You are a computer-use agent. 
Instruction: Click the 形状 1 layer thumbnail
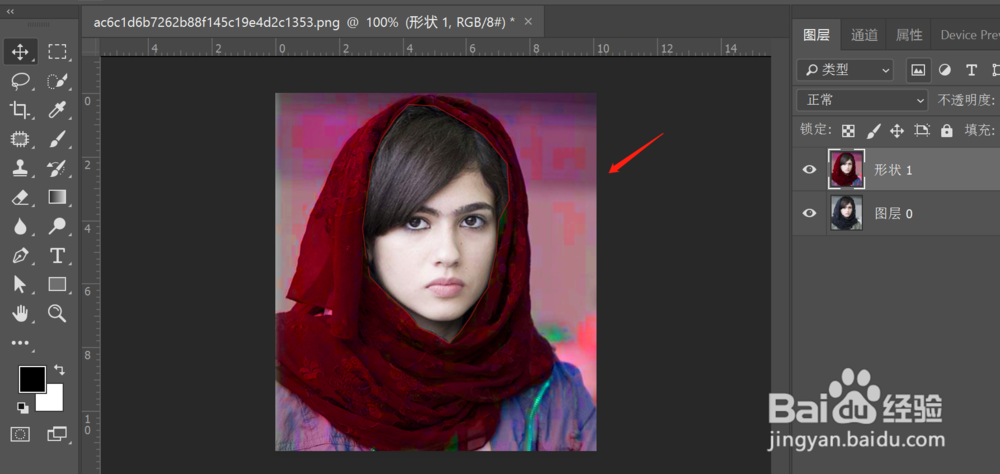(x=846, y=169)
